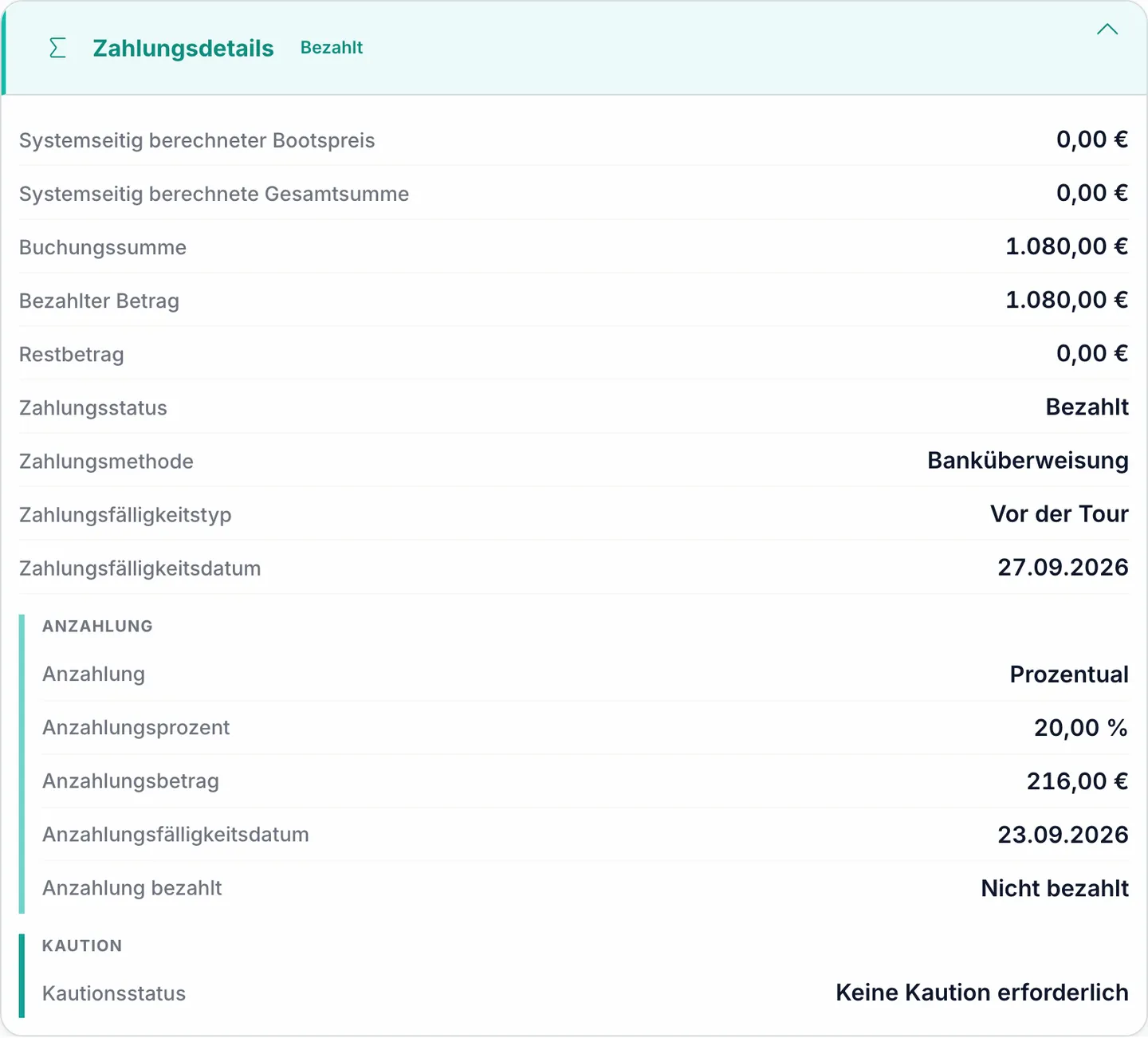Click the uppercase KAUTION section heading

click(x=82, y=946)
